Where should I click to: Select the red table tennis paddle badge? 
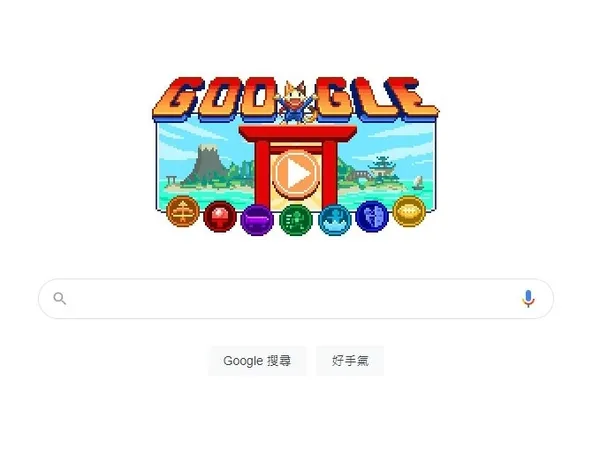220,216
